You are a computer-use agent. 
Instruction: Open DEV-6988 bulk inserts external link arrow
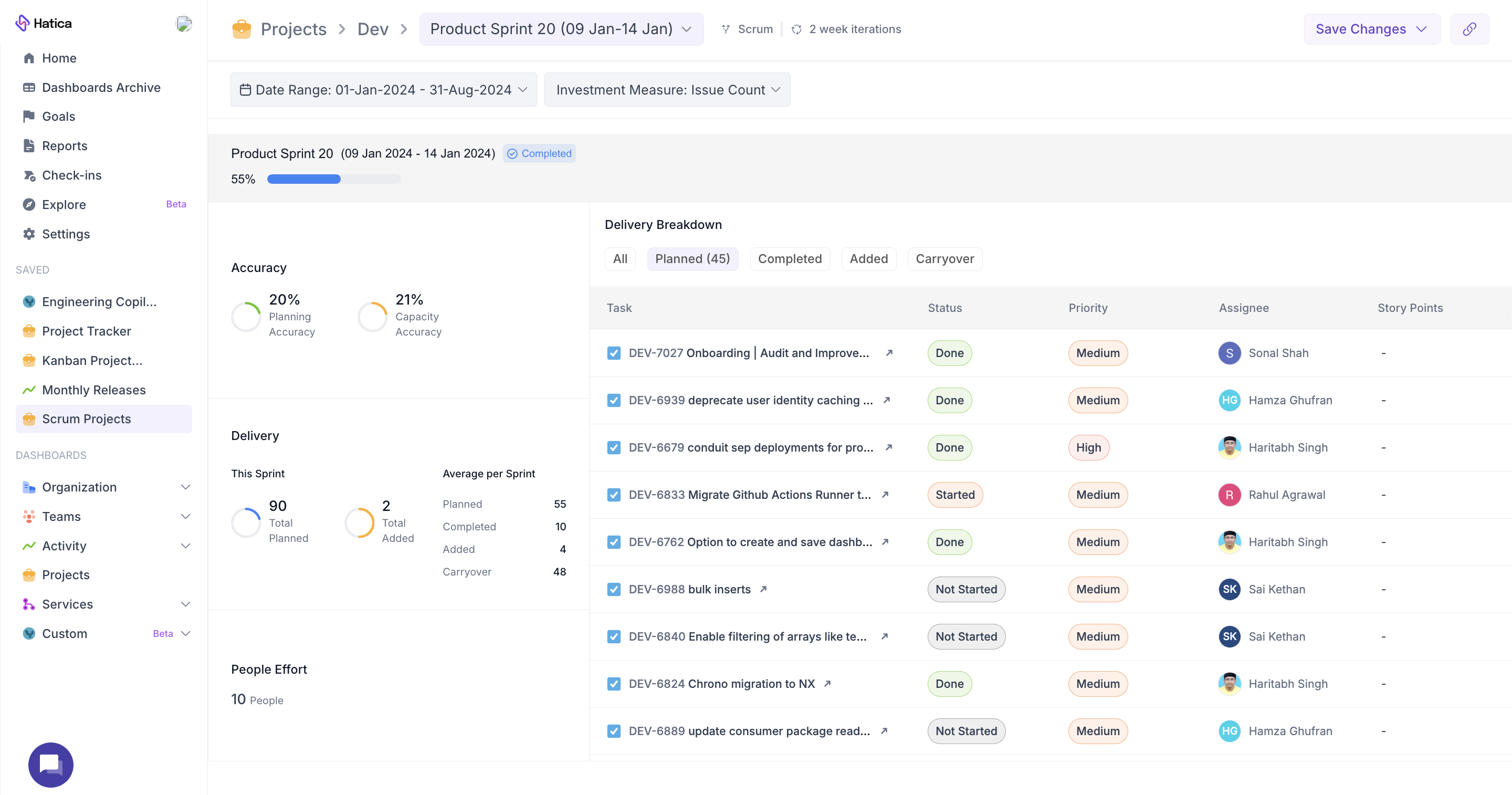click(x=763, y=589)
